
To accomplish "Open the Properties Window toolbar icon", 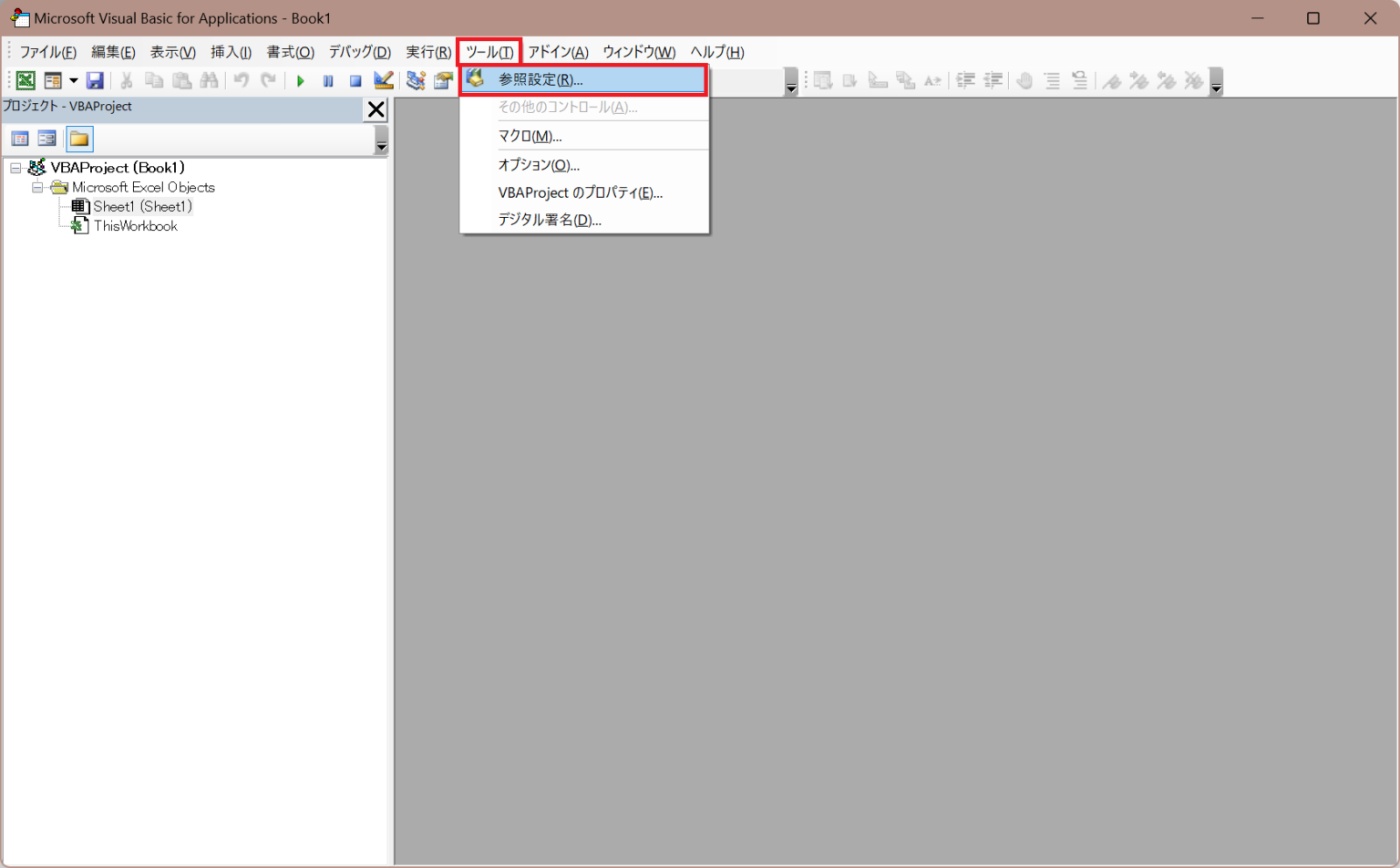I will [x=443, y=80].
